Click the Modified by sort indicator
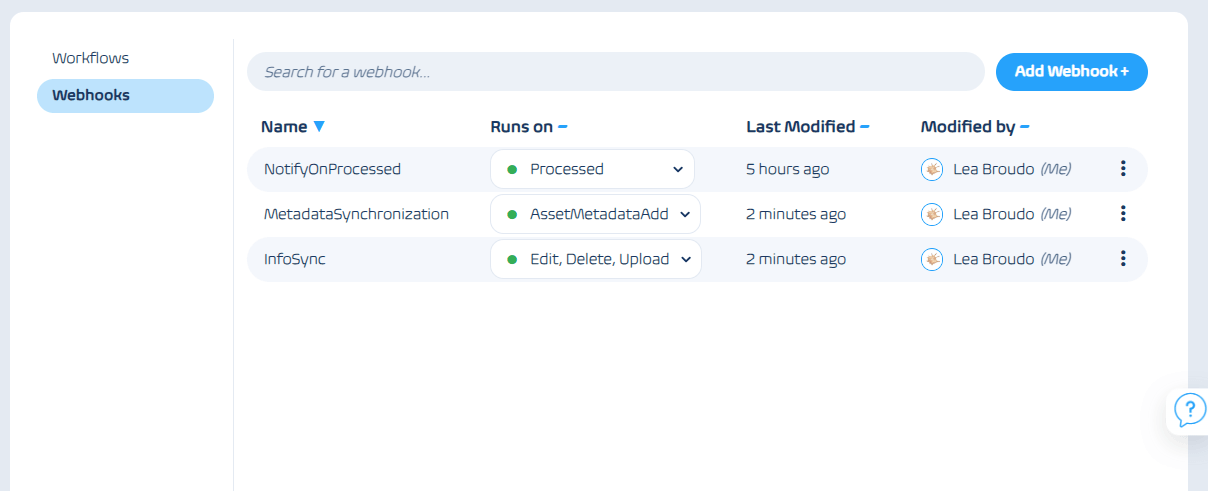Image resolution: width=1208 pixels, height=491 pixels. pyautogui.click(x=1025, y=127)
